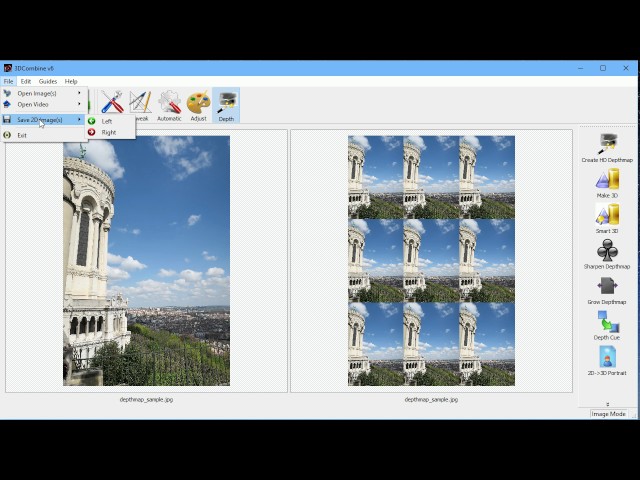Viewport: 640px width, 480px height.
Task: Minimize the 3DCombine window
Action: 580,68
